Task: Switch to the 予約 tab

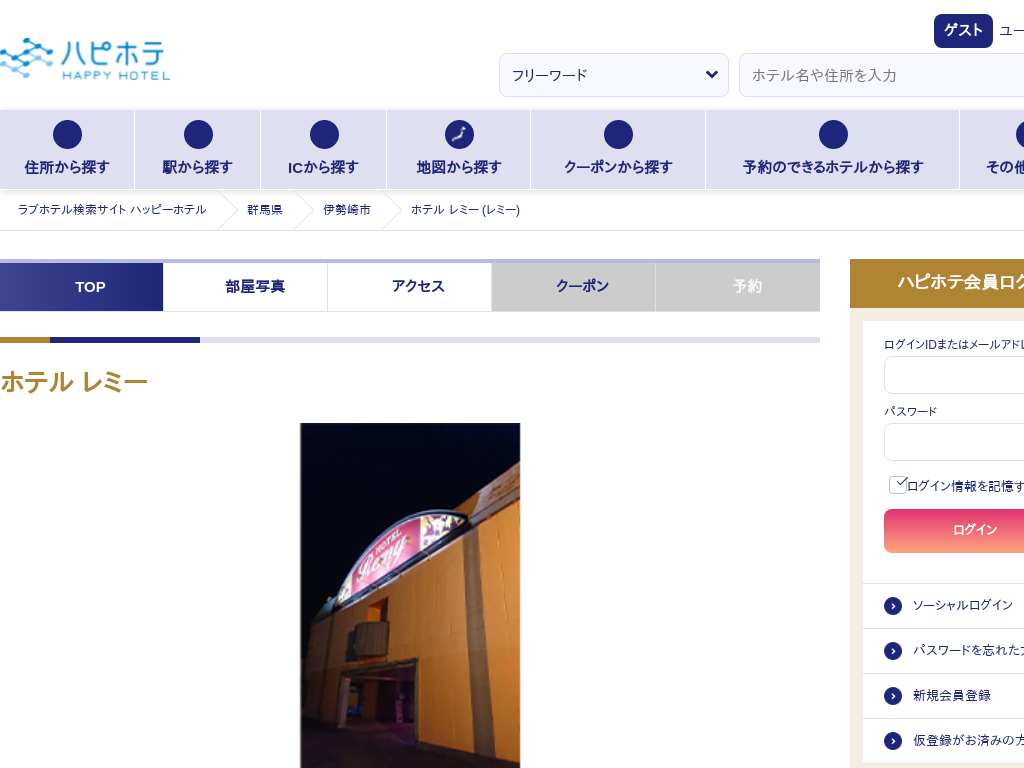Action: click(x=738, y=287)
